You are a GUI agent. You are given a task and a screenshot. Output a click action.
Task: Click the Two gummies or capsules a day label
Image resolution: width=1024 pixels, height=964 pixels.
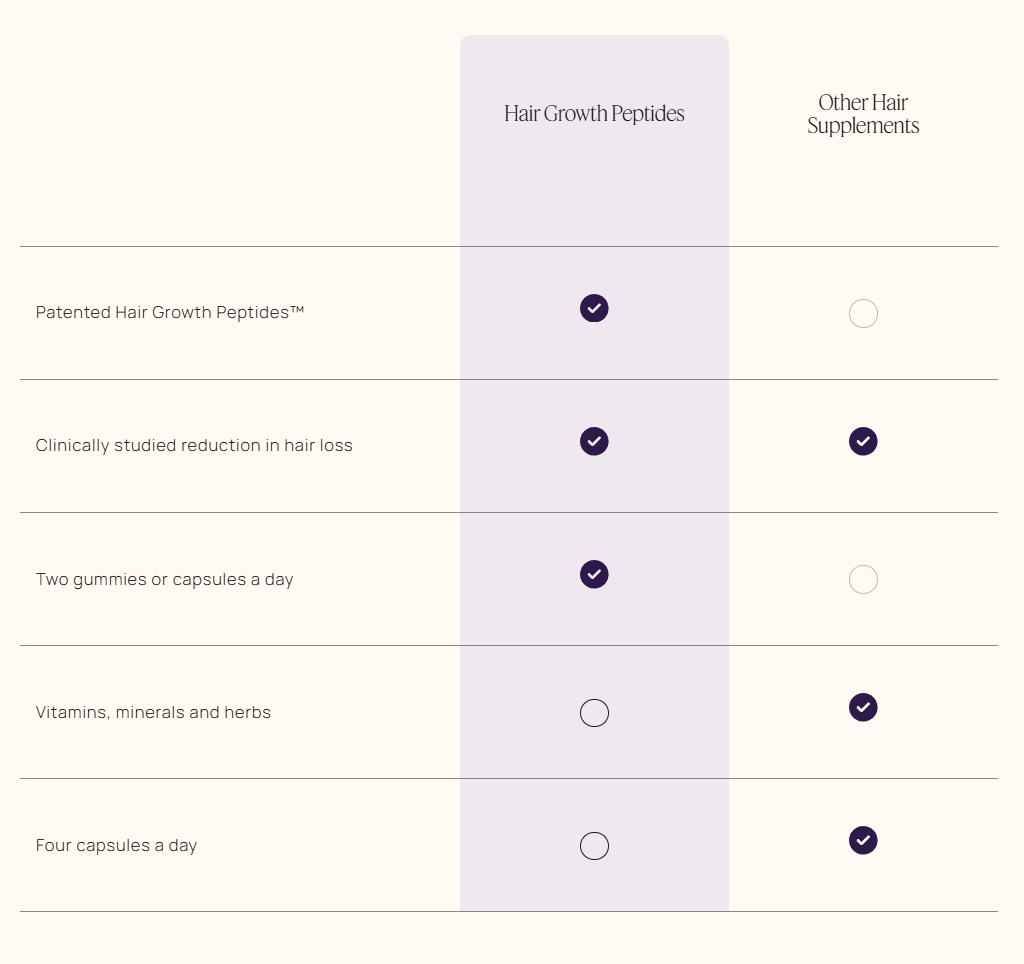tap(164, 579)
